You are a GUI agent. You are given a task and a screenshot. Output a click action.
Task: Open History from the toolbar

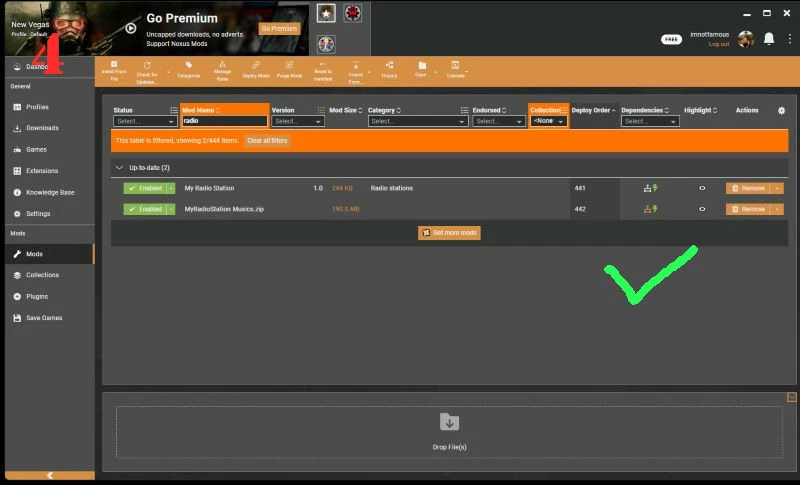tap(389, 70)
